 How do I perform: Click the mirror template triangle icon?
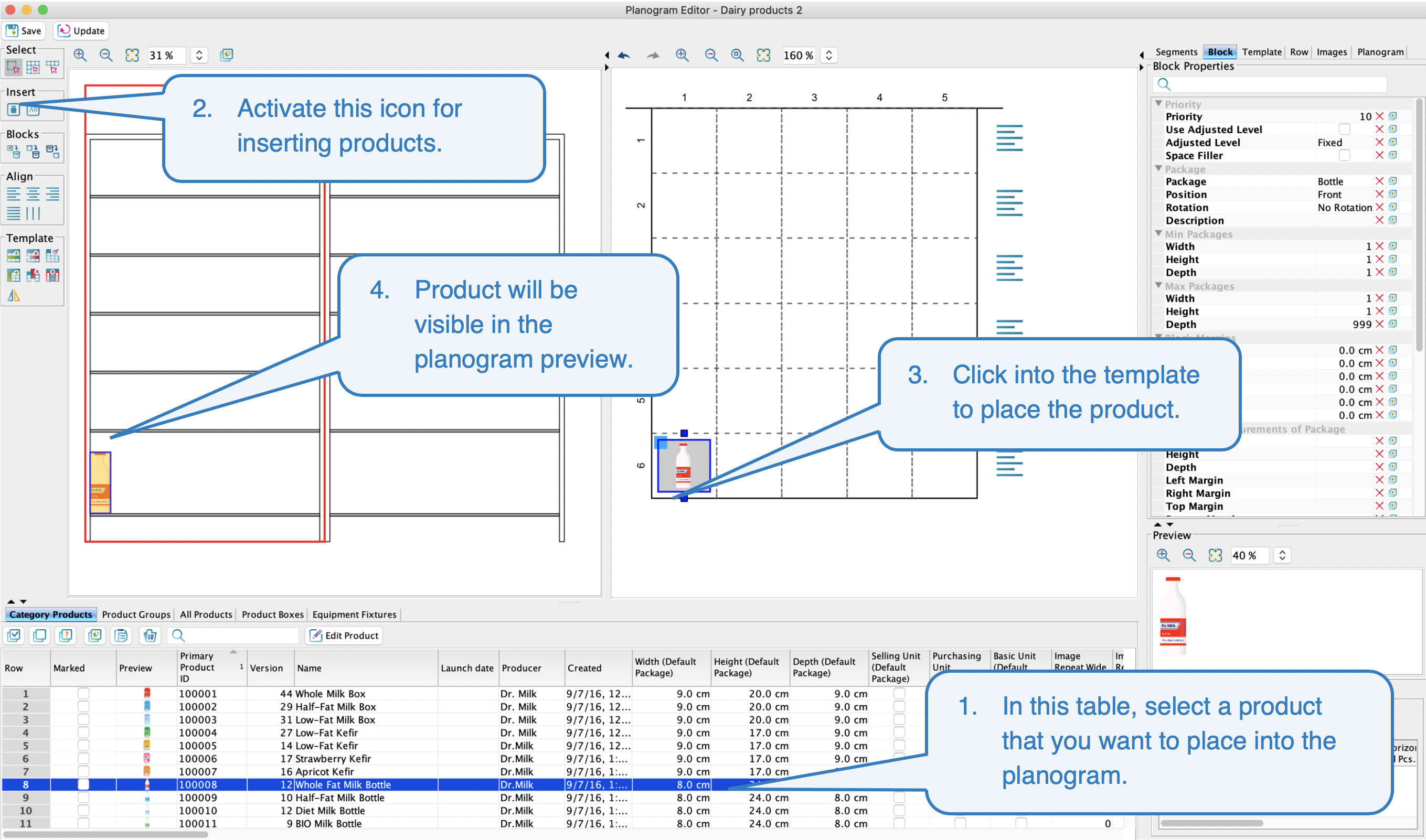(14, 296)
